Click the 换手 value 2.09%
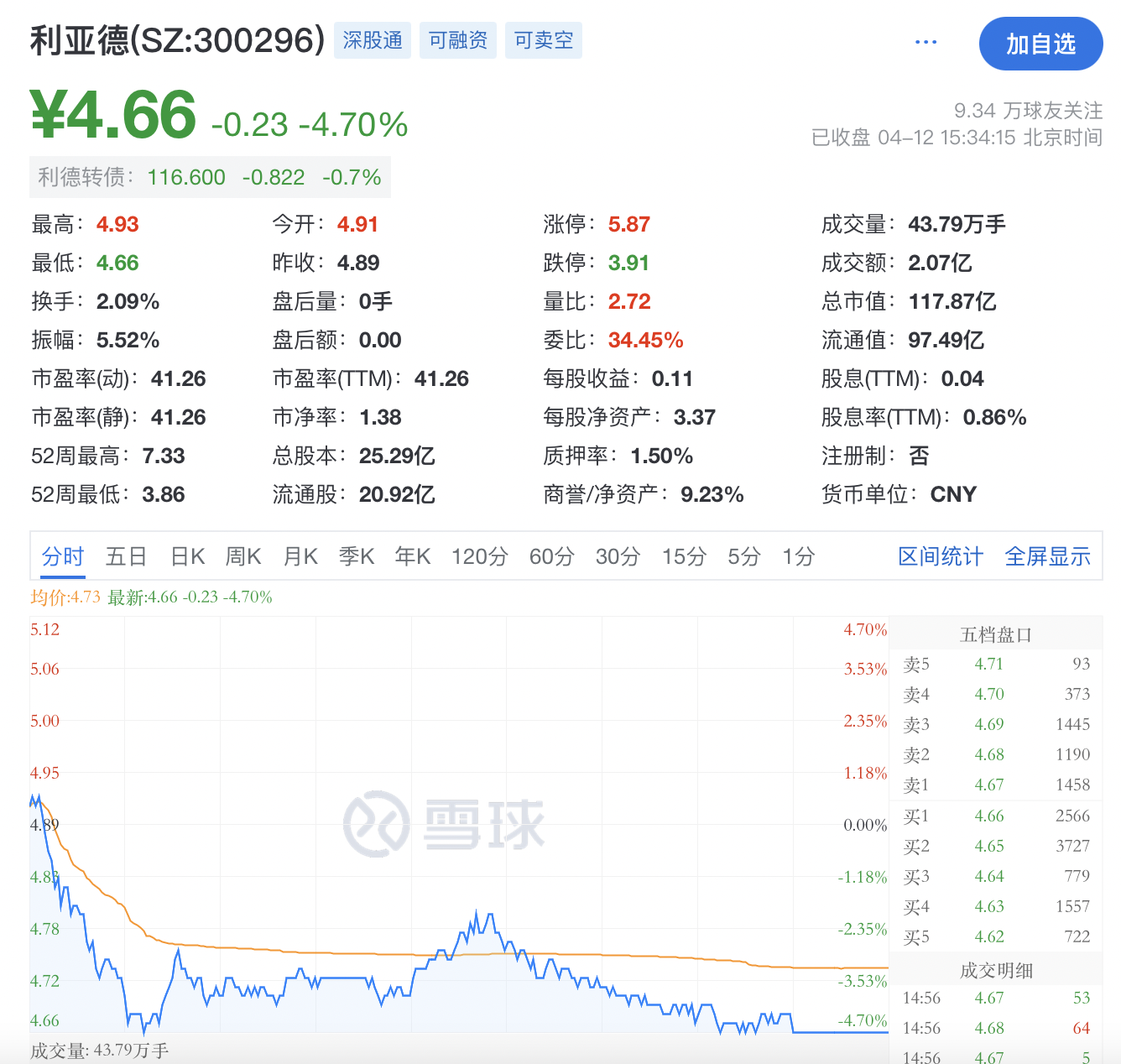 [x=128, y=301]
